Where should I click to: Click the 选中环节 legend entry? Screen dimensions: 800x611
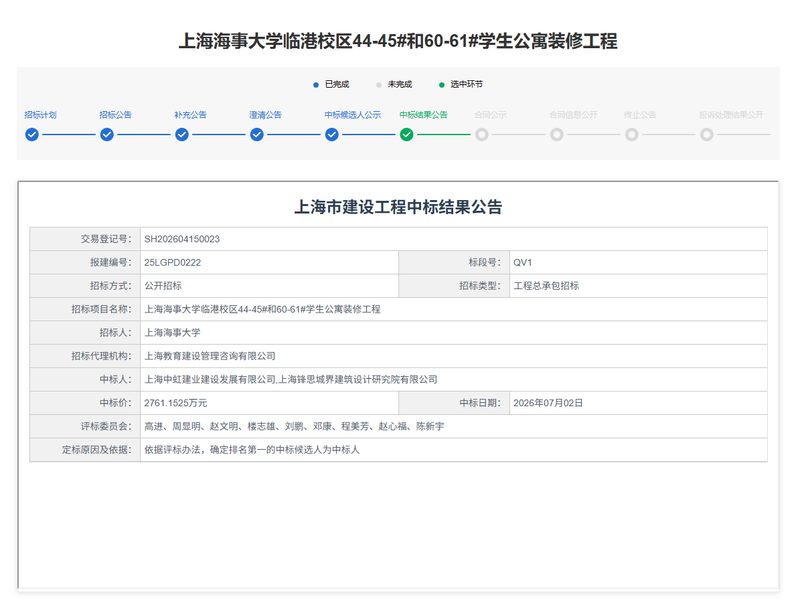click(x=461, y=84)
